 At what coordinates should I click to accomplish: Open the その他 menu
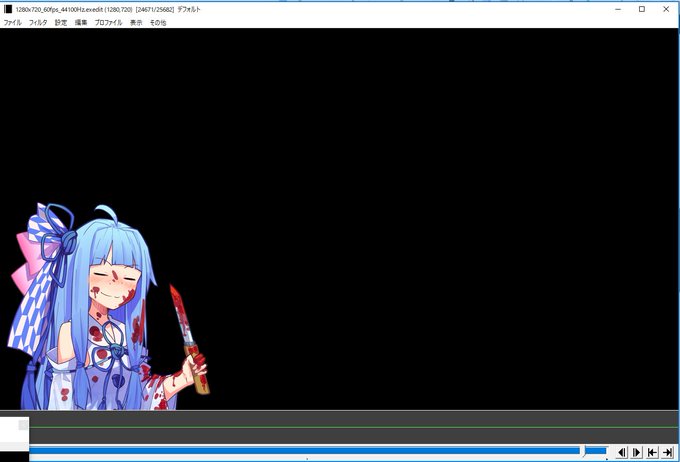[158, 23]
